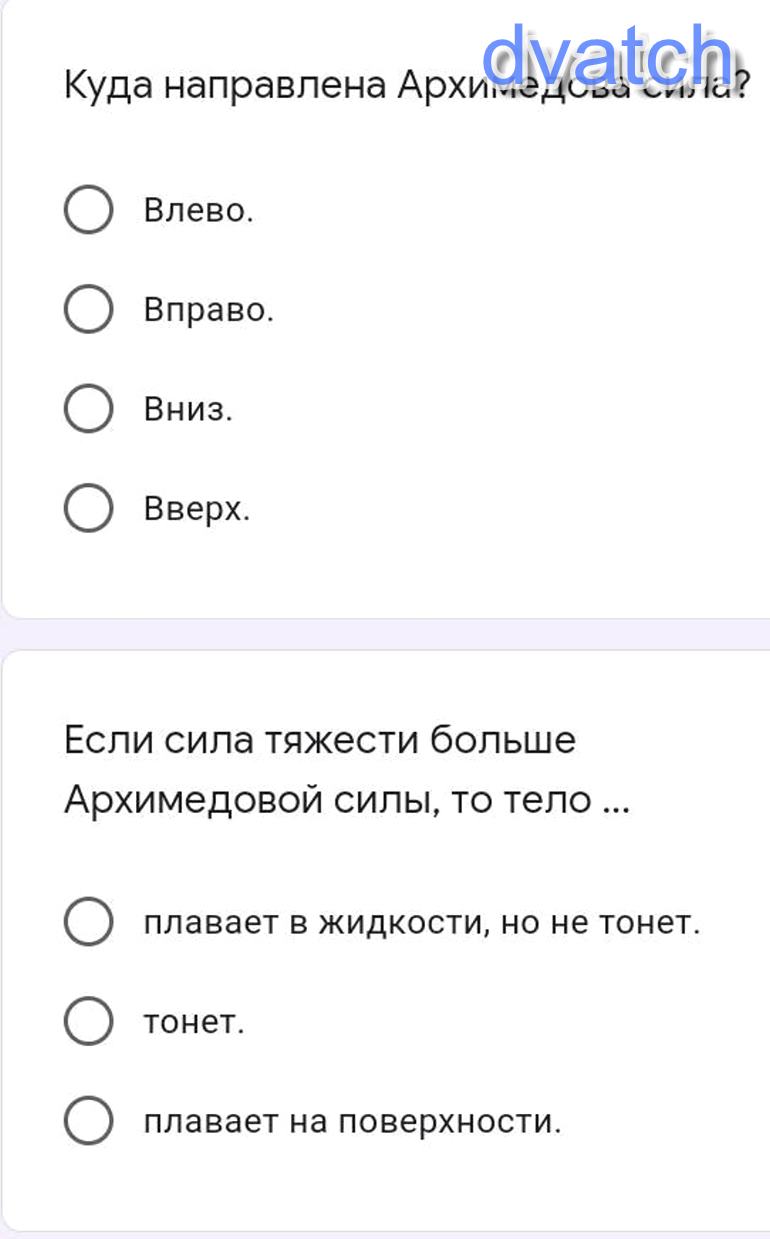770x1239 pixels.
Task: Mark the Вверх radio button
Action: click(88, 509)
